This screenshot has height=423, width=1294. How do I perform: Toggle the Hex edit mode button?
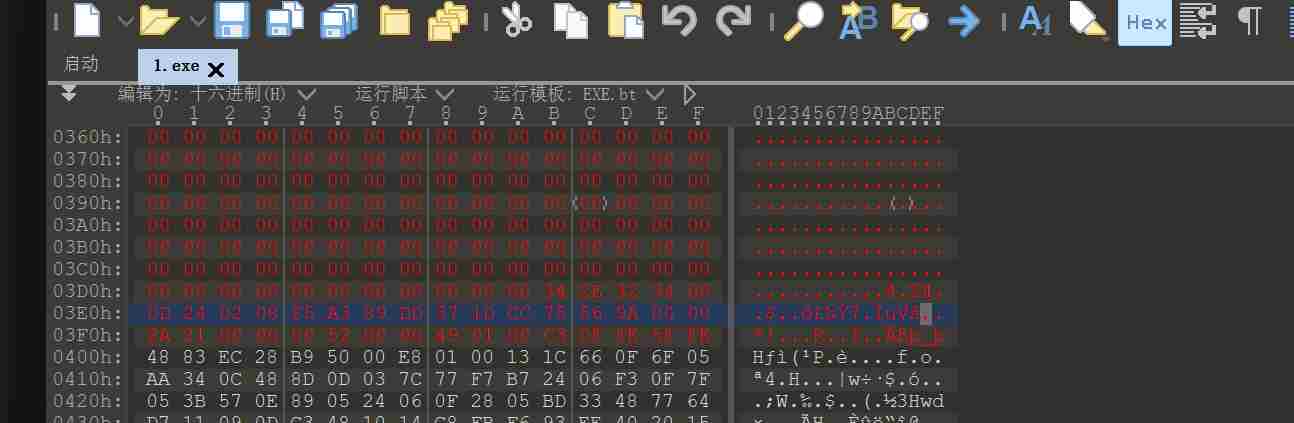tap(1146, 22)
